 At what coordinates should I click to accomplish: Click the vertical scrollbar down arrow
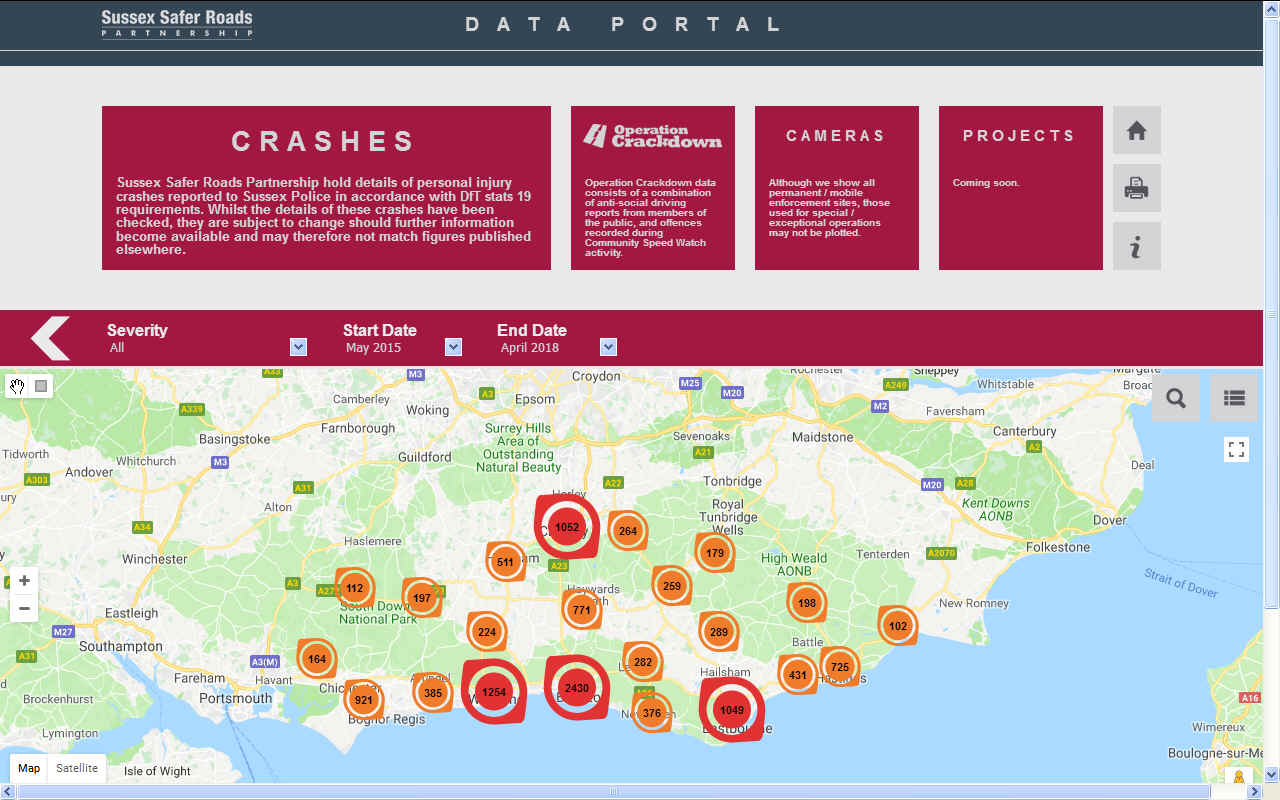tap(1271, 774)
